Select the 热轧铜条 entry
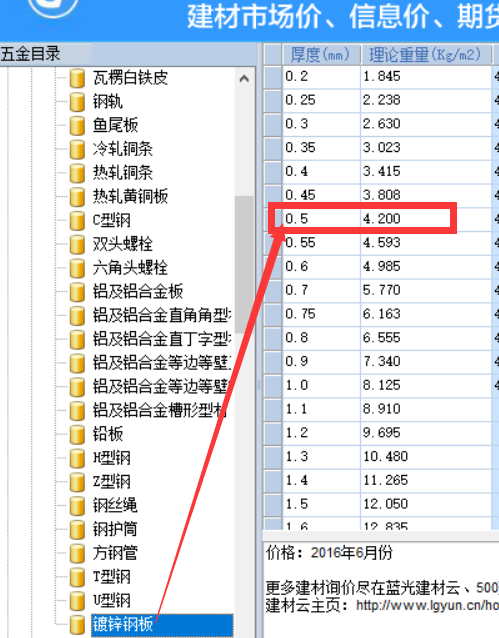The image size is (499, 638). pos(123,173)
